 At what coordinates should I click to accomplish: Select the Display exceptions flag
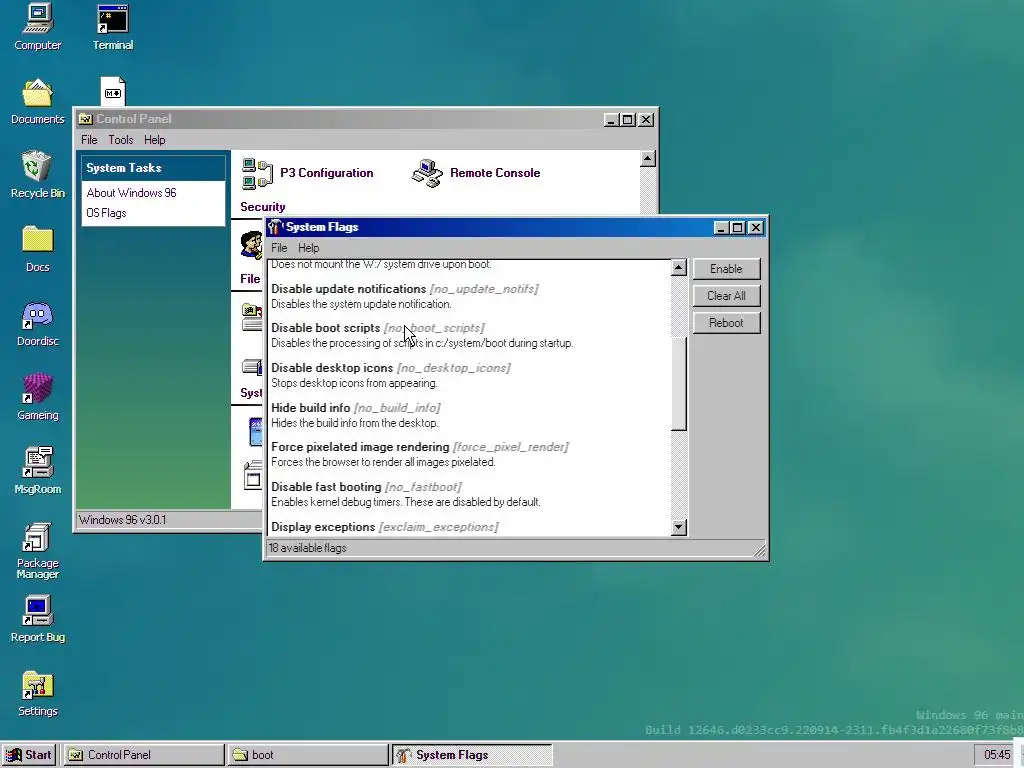(469, 528)
